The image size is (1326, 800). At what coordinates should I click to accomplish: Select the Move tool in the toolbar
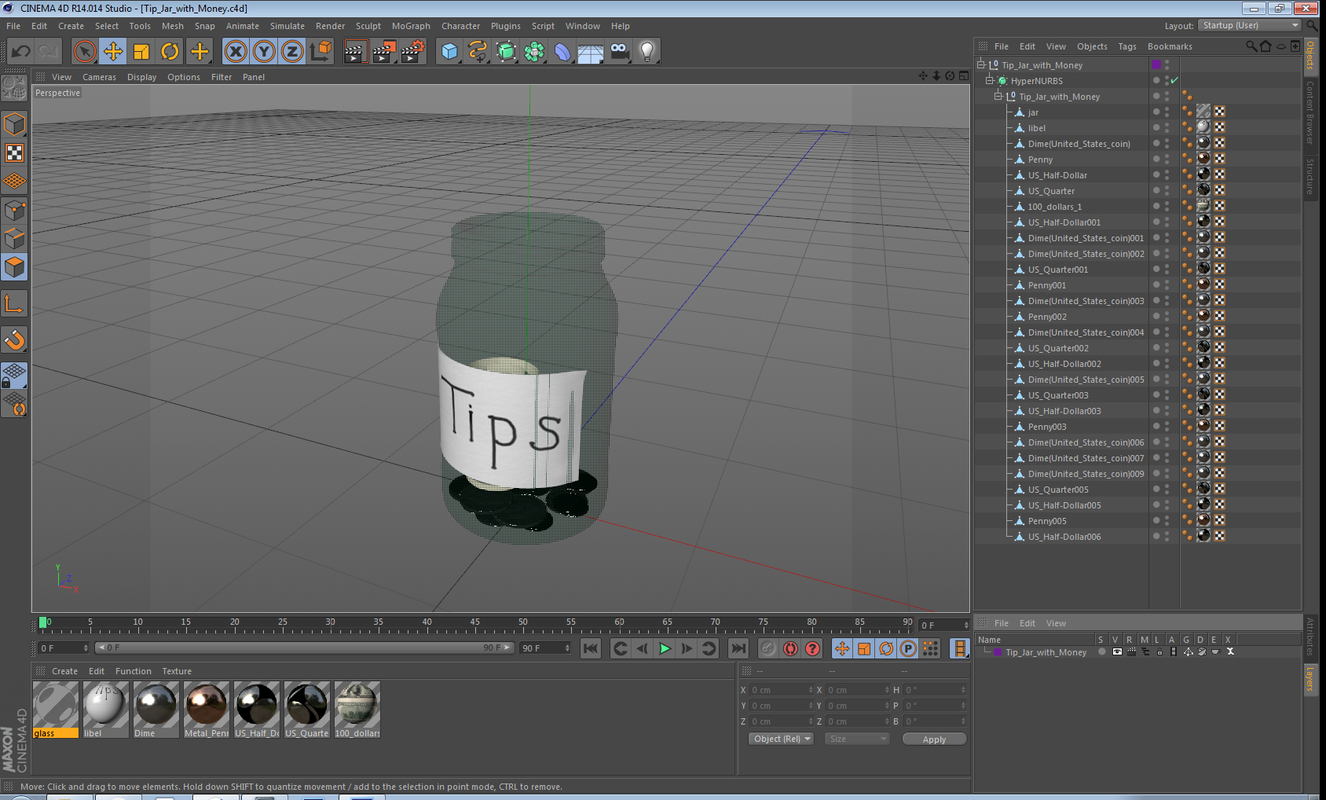pos(111,51)
